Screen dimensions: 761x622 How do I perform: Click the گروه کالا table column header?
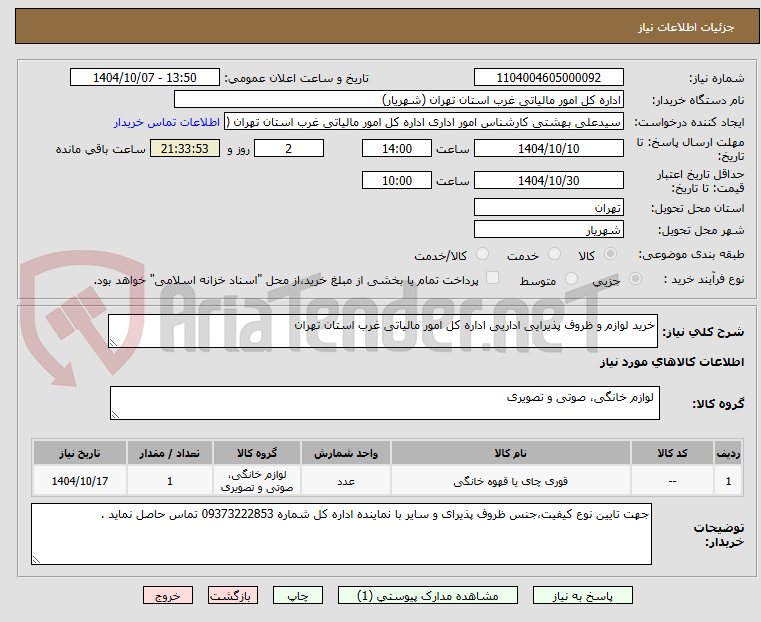[x=257, y=453]
